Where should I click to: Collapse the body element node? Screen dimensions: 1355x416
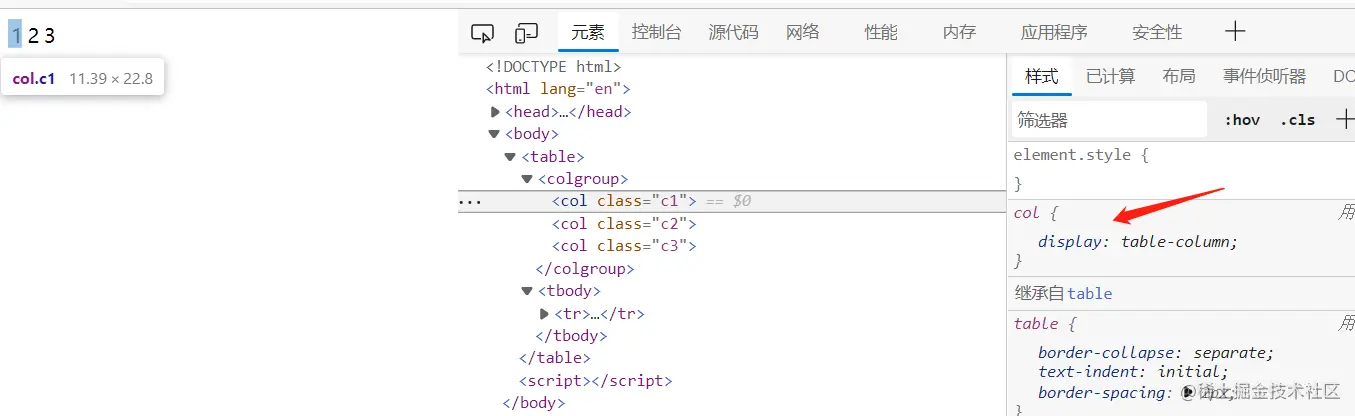[x=494, y=134]
